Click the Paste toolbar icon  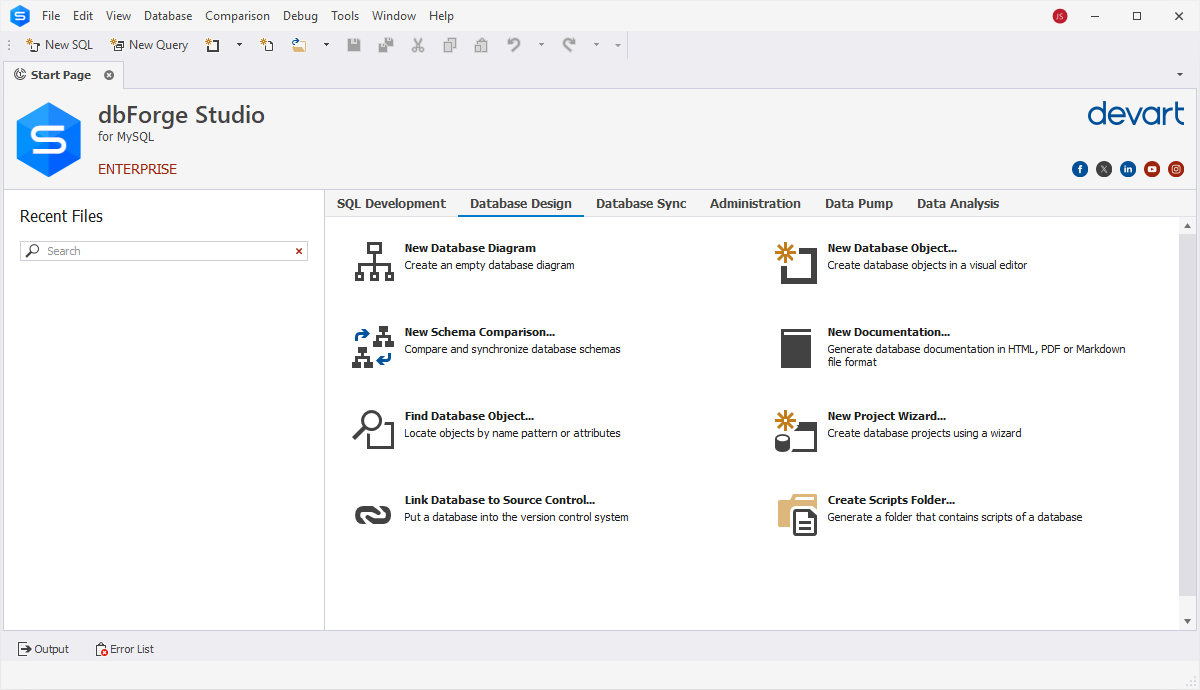coord(481,45)
